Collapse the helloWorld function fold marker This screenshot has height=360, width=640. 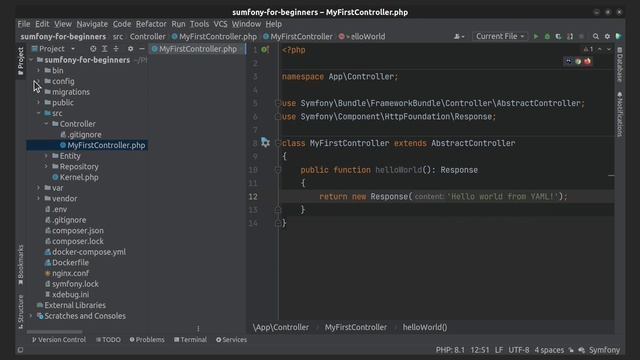[x=278, y=170]
